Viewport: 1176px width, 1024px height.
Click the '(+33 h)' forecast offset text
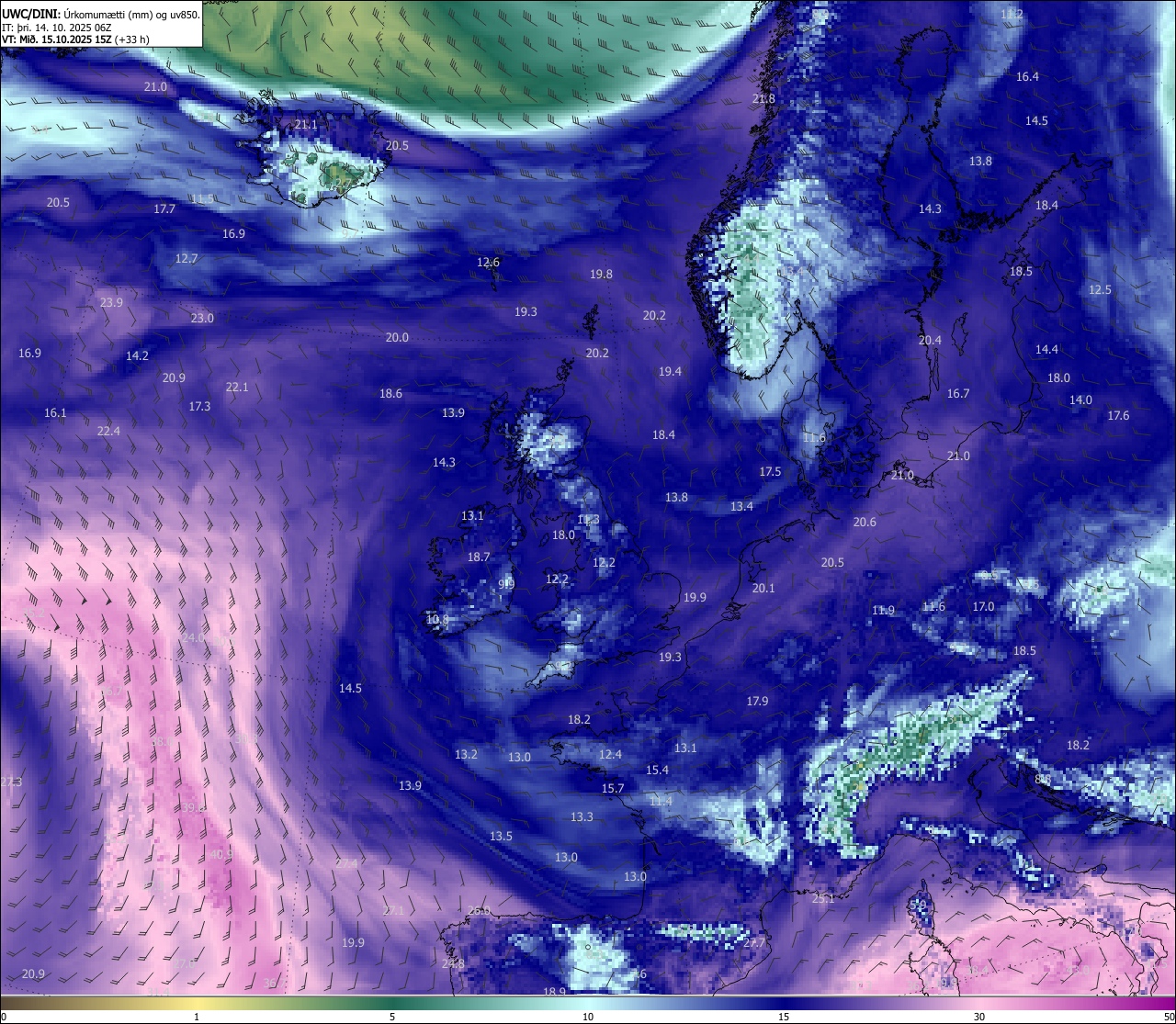tap(132, 39)
